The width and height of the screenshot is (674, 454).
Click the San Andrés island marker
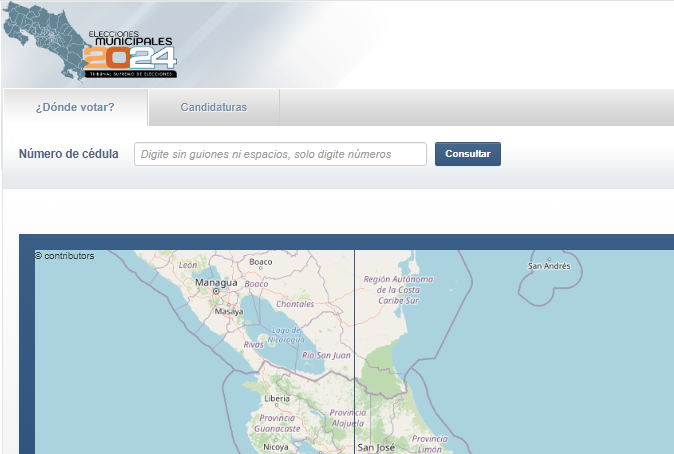point(549,266)
